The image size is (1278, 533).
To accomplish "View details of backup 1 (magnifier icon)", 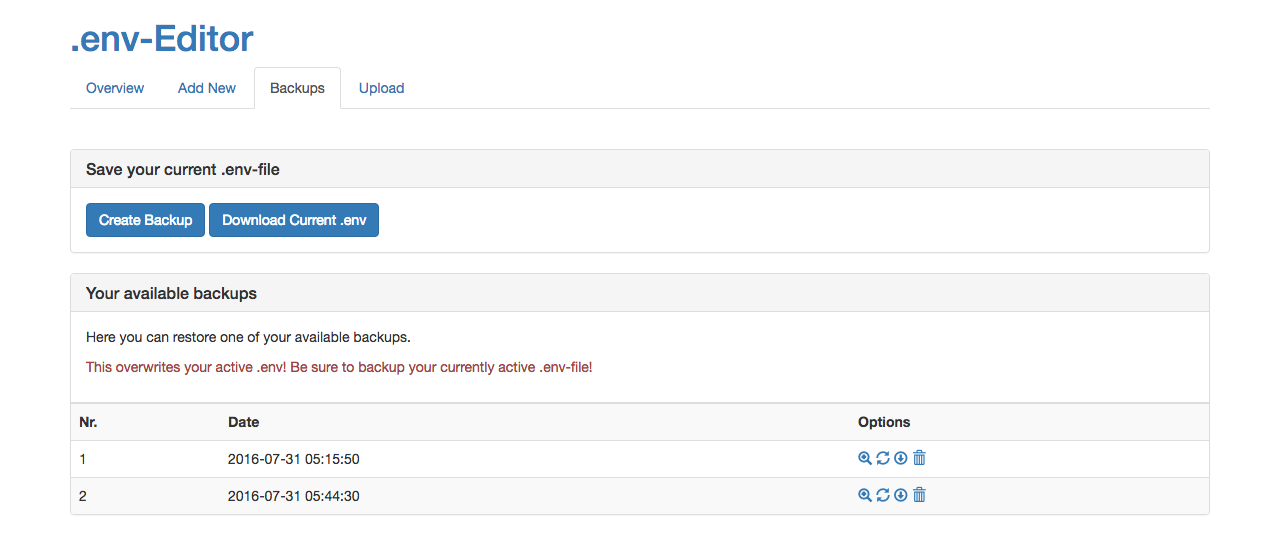I will coord(865,458).
